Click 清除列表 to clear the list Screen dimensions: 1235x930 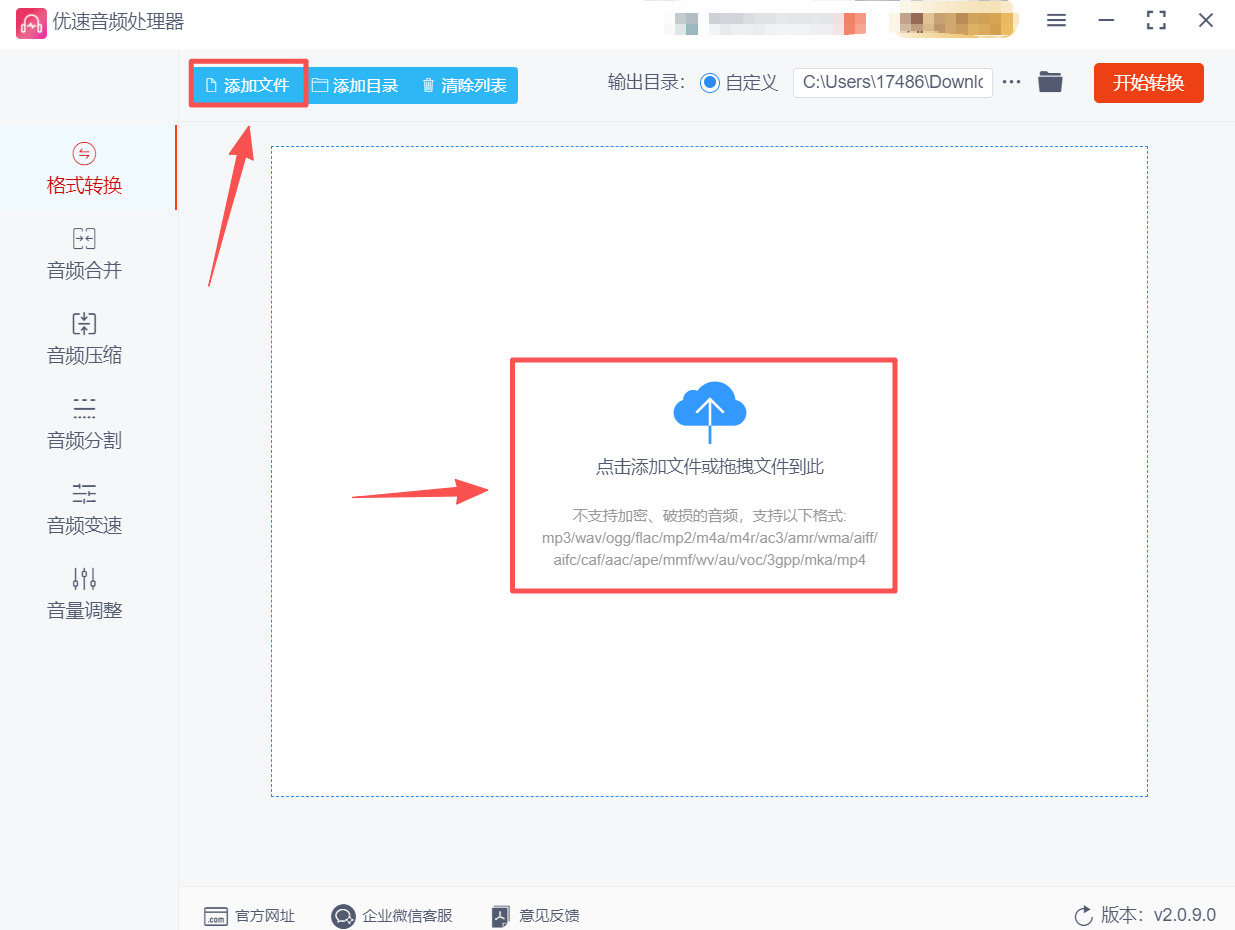pos(464,85)
